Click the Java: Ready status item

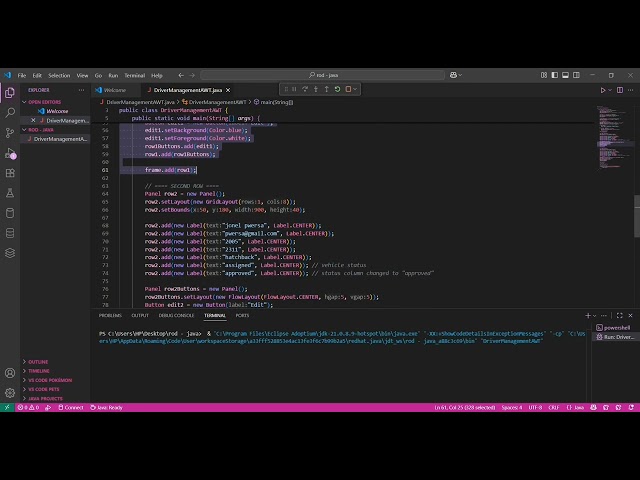tap(106, 407)
